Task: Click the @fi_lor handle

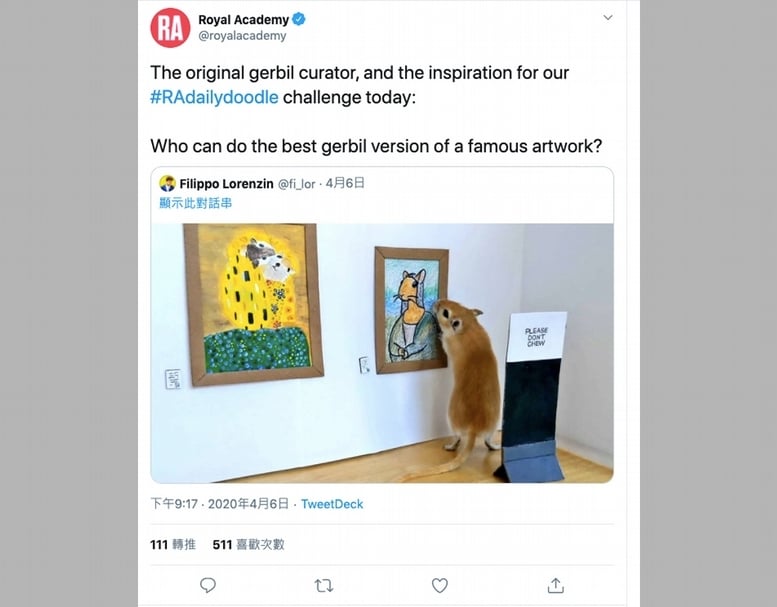Action: pyautogui.click(x=296, y=184)
